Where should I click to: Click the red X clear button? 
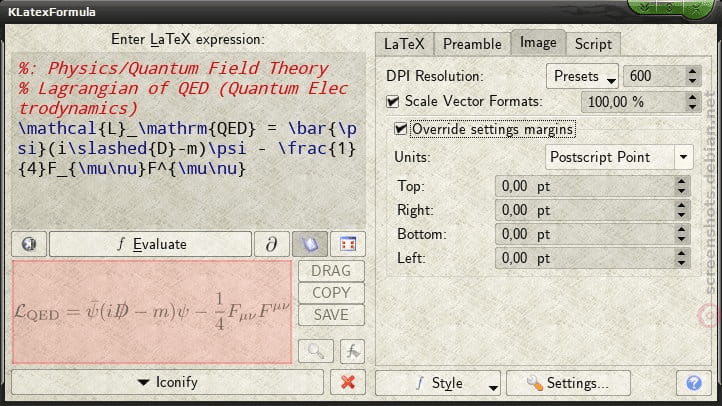pyautogui.click(x=348, y=382)
